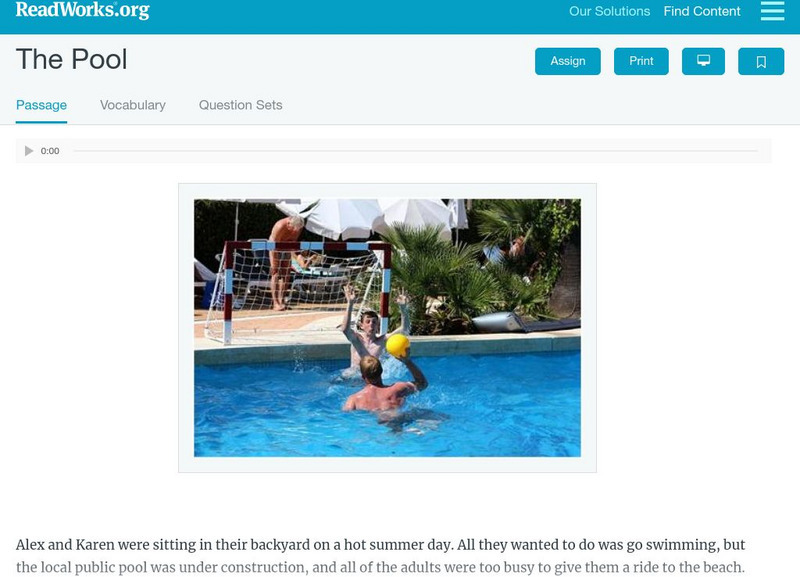The height and width of the screenshot is (577, 800).
Task: Click the Print button
Action: [x=641, y=61]
